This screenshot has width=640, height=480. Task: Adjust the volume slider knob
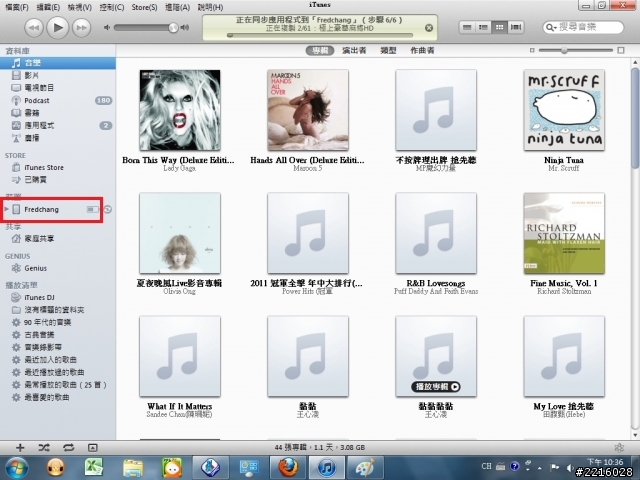click(x=173, y=28)
